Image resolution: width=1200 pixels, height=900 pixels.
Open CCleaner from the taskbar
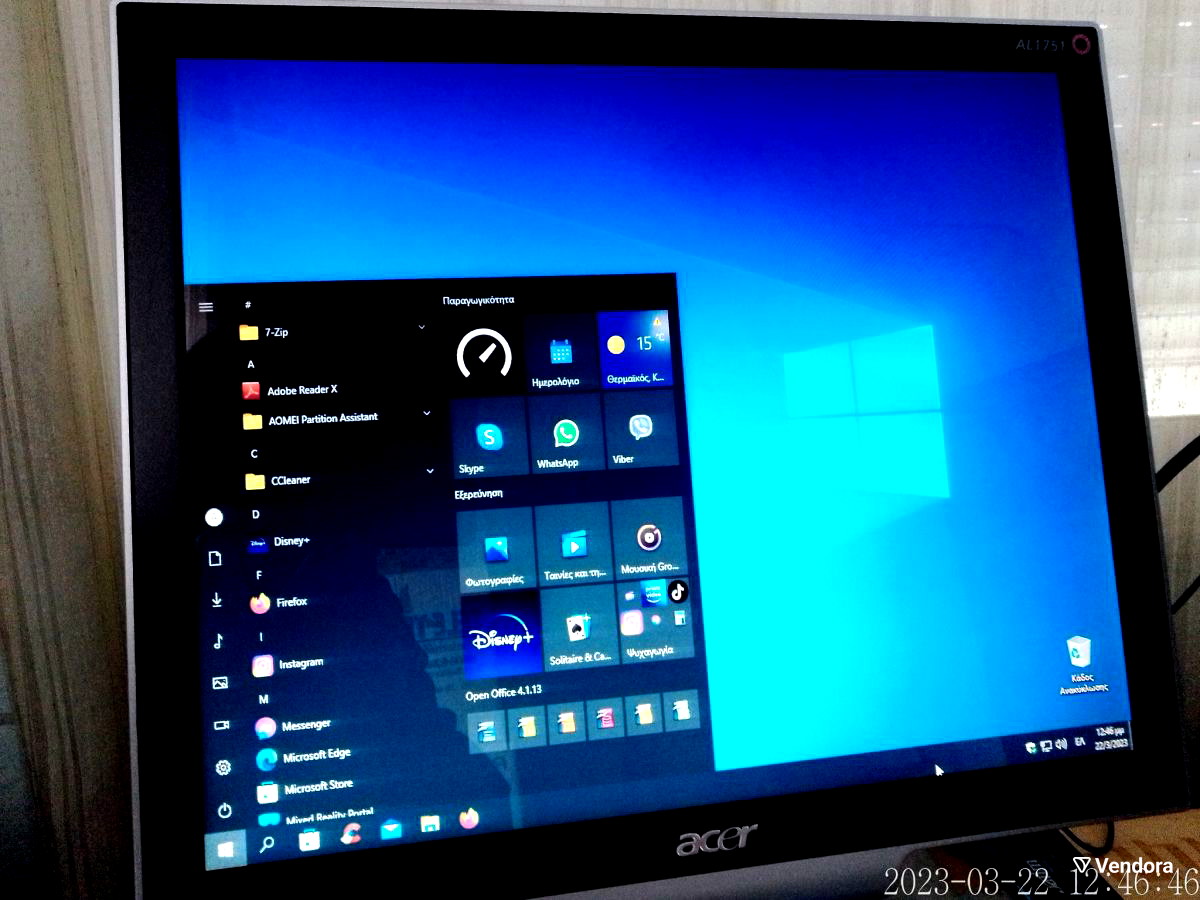350,833
